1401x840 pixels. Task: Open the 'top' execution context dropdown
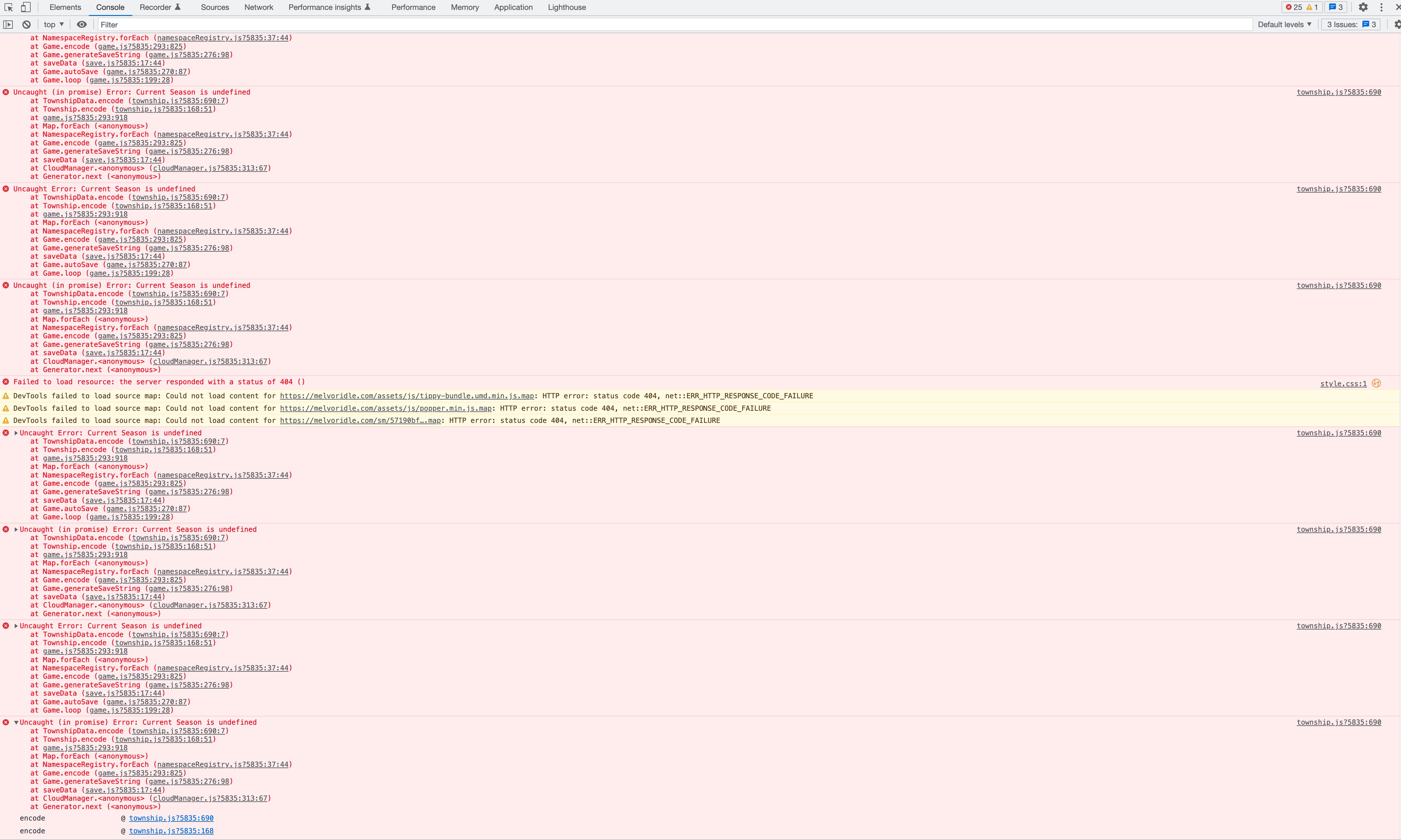click(52, 24)
